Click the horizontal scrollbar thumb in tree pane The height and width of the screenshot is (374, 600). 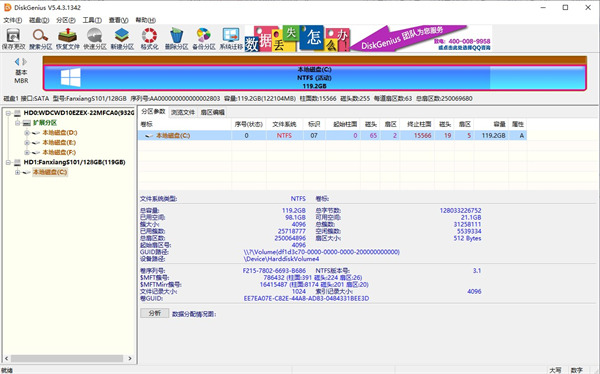[67, 359]
